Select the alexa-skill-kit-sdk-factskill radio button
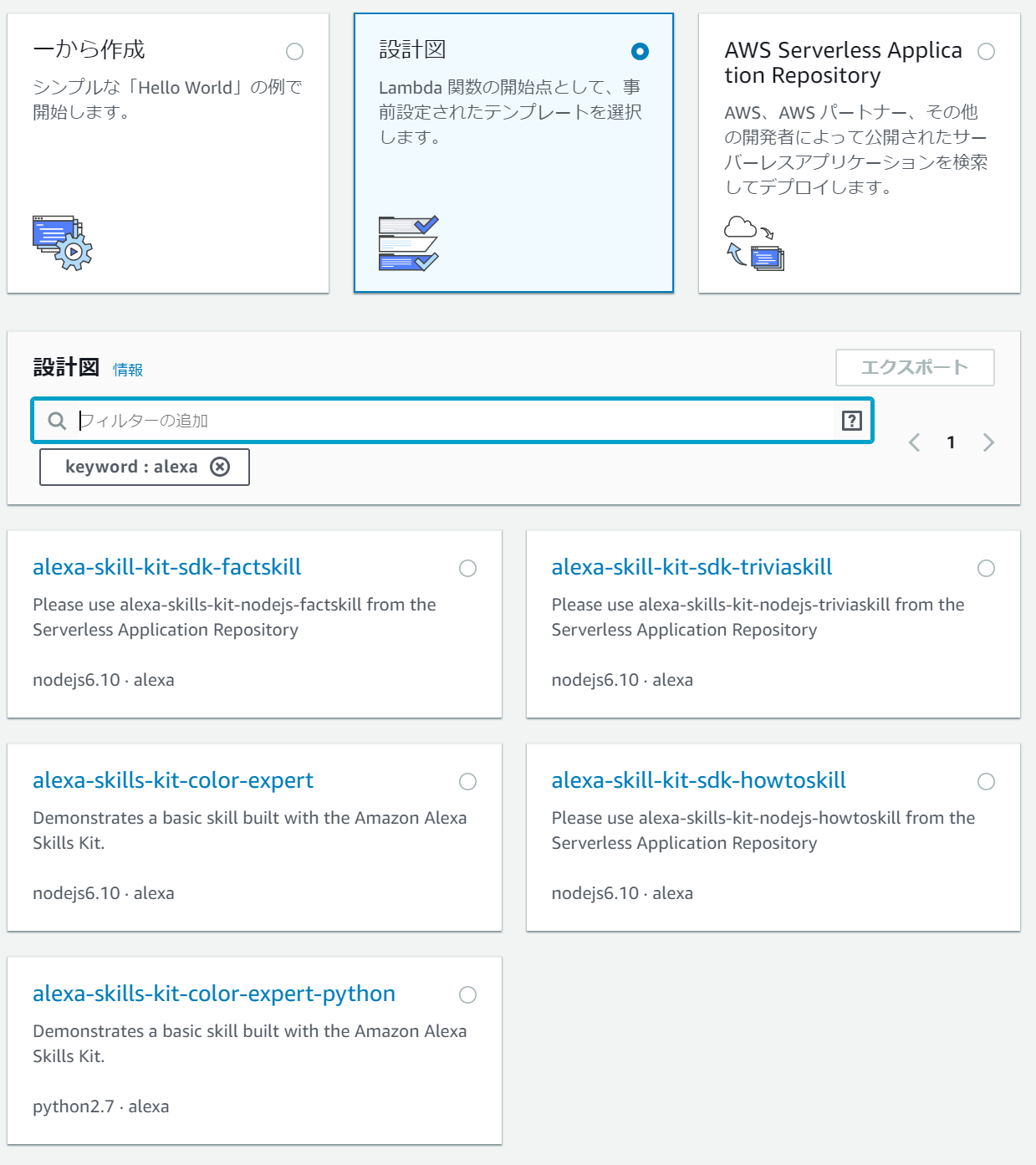The width and height of the screenshot is (1036, 1165). click(x=467, y=569)
